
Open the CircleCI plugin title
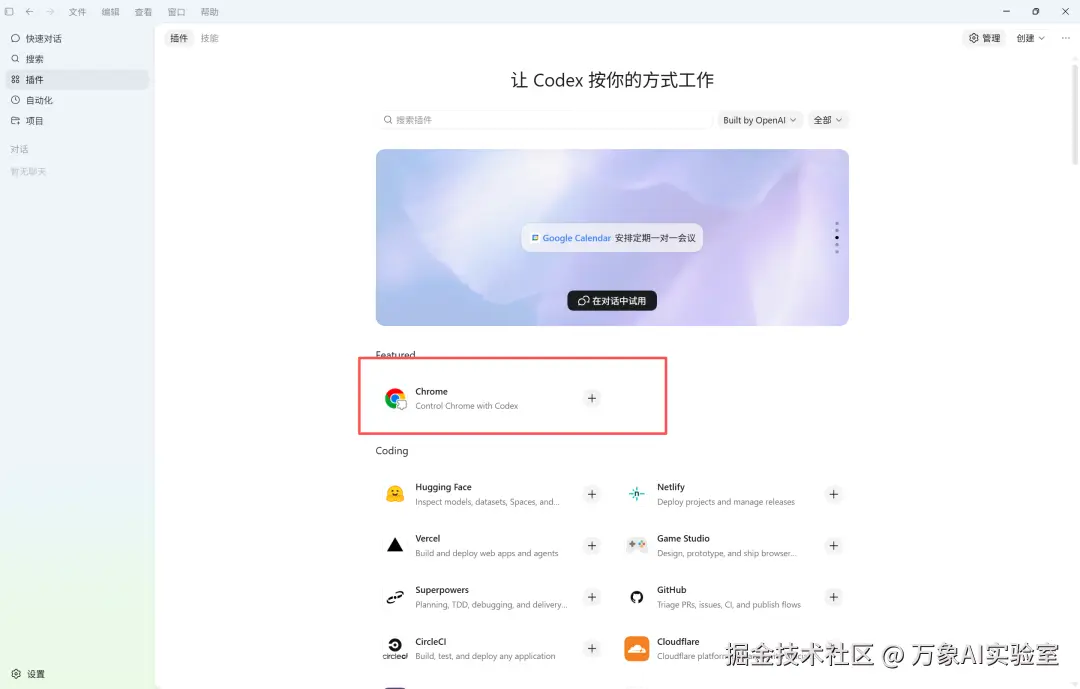[x=430, y=641]
